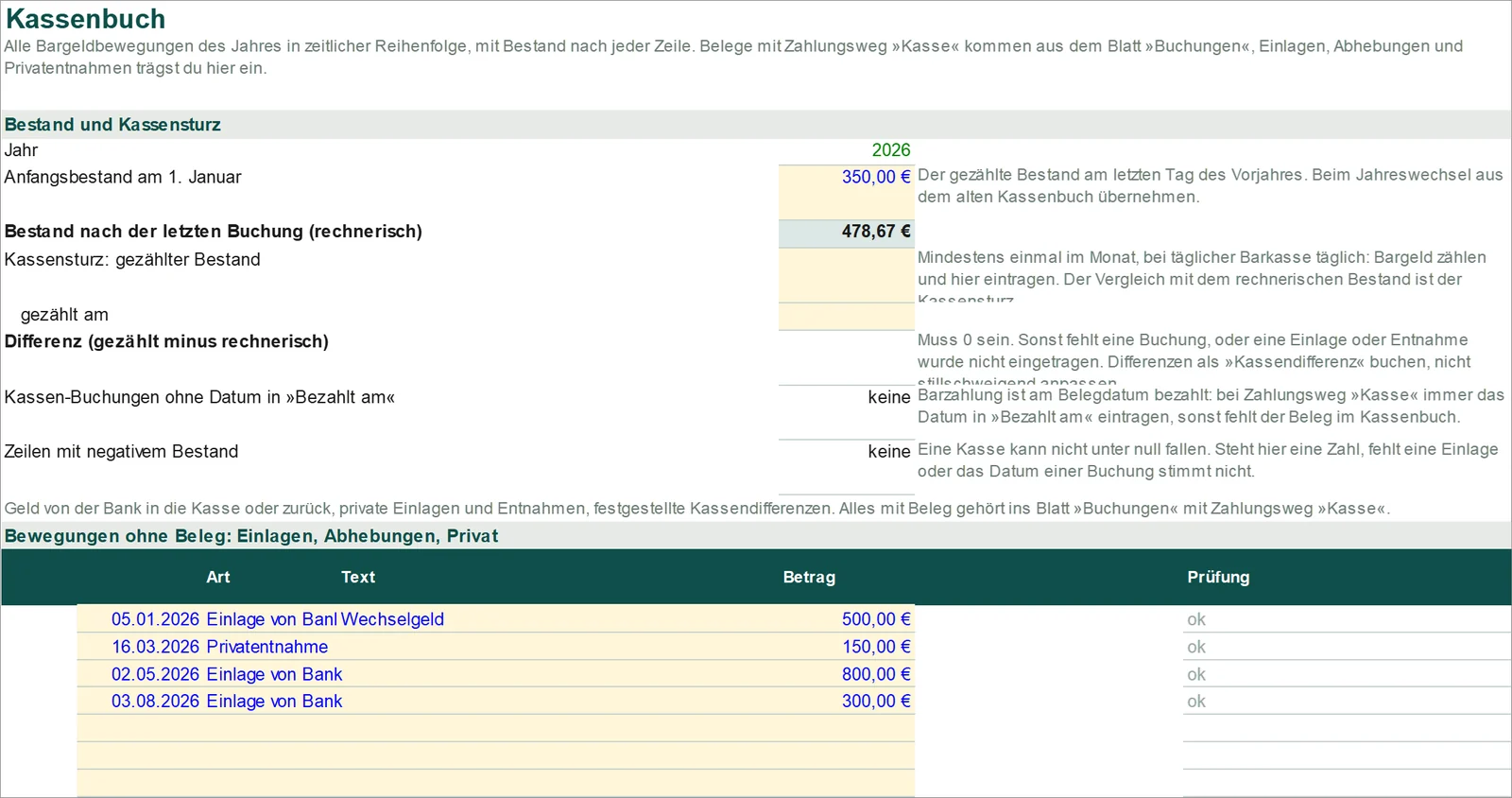This screenshot has width=1512, height=798.
Task: Select the date 16.03.2026
Action: [x=155, y=647]
